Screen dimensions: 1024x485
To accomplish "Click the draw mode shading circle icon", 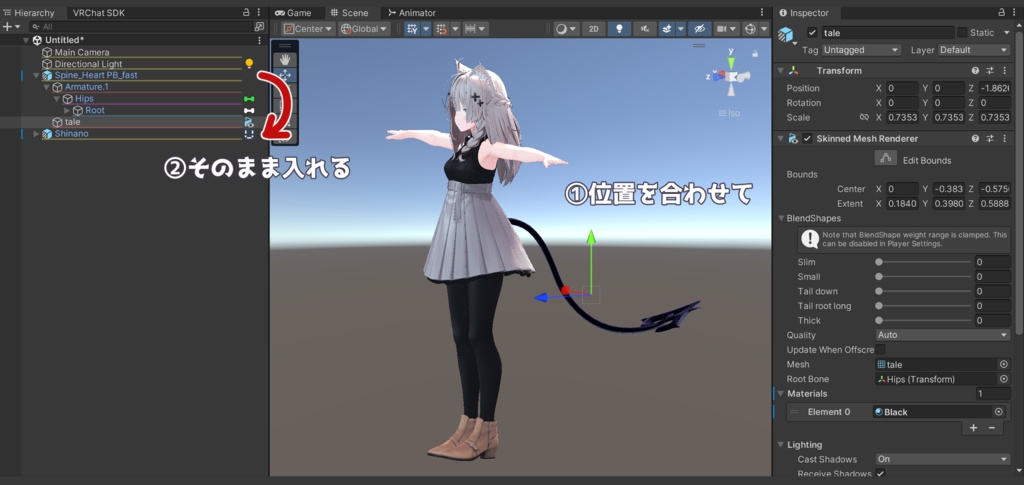I will click(561, 29).
